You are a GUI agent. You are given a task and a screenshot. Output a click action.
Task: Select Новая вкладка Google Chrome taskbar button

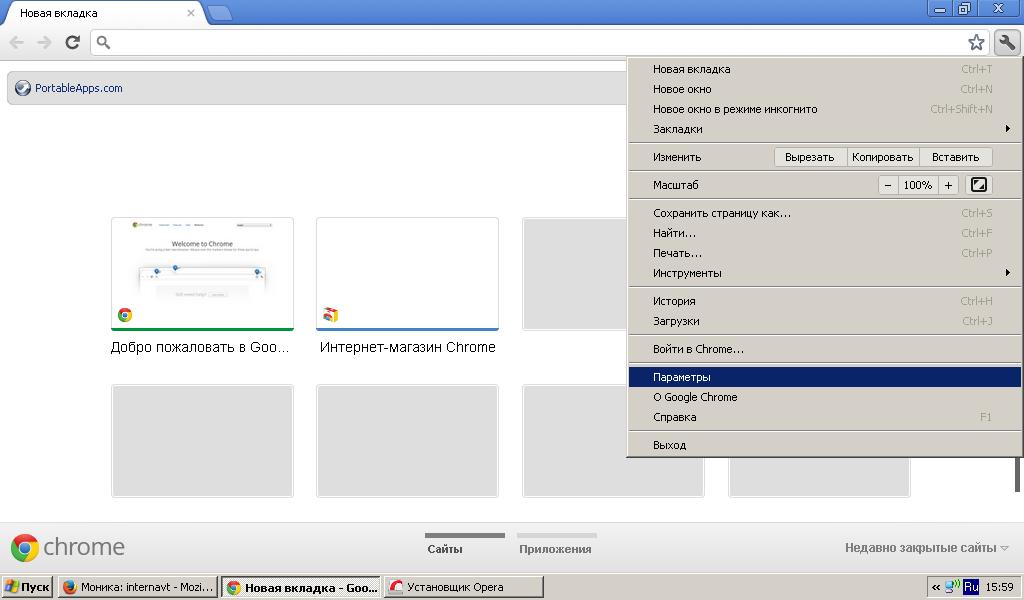point(301,587)
